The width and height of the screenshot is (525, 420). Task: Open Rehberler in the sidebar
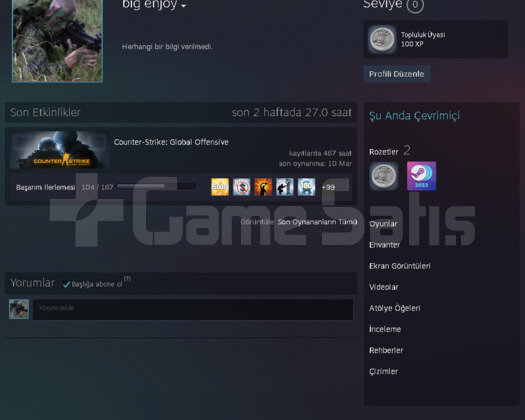(x=386, y=350)
